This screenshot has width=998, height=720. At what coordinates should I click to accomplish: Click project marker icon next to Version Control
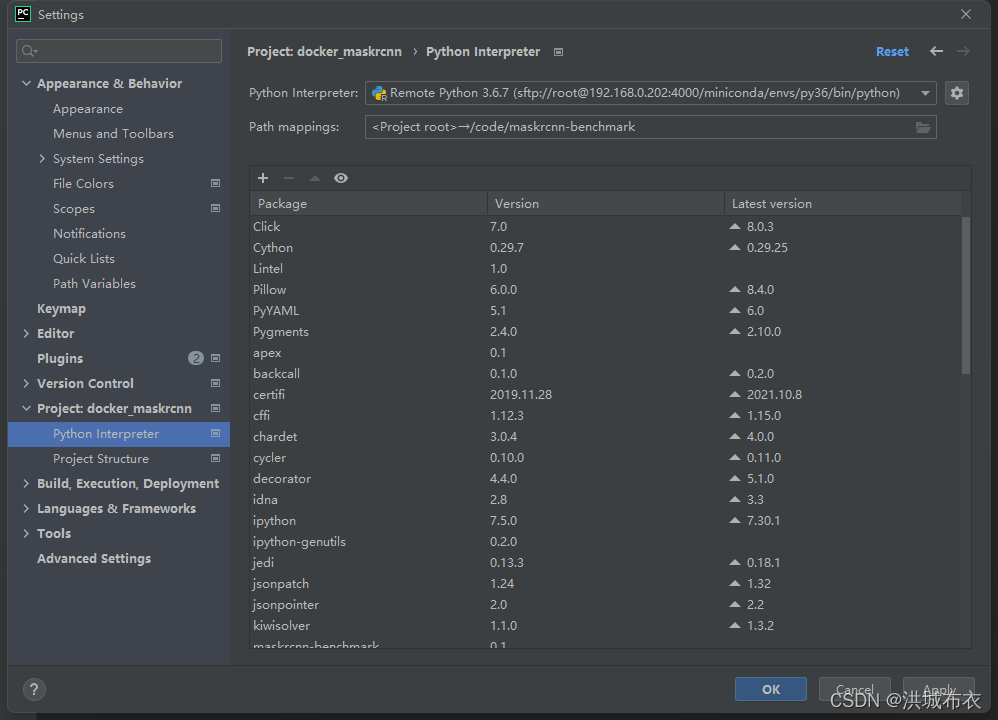click(216, 383)
